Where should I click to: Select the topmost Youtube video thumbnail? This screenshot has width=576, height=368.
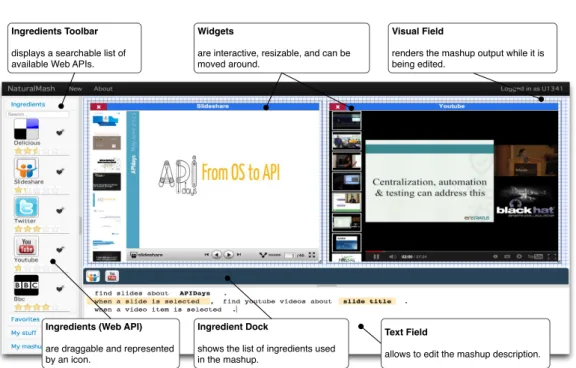[346, 120]
